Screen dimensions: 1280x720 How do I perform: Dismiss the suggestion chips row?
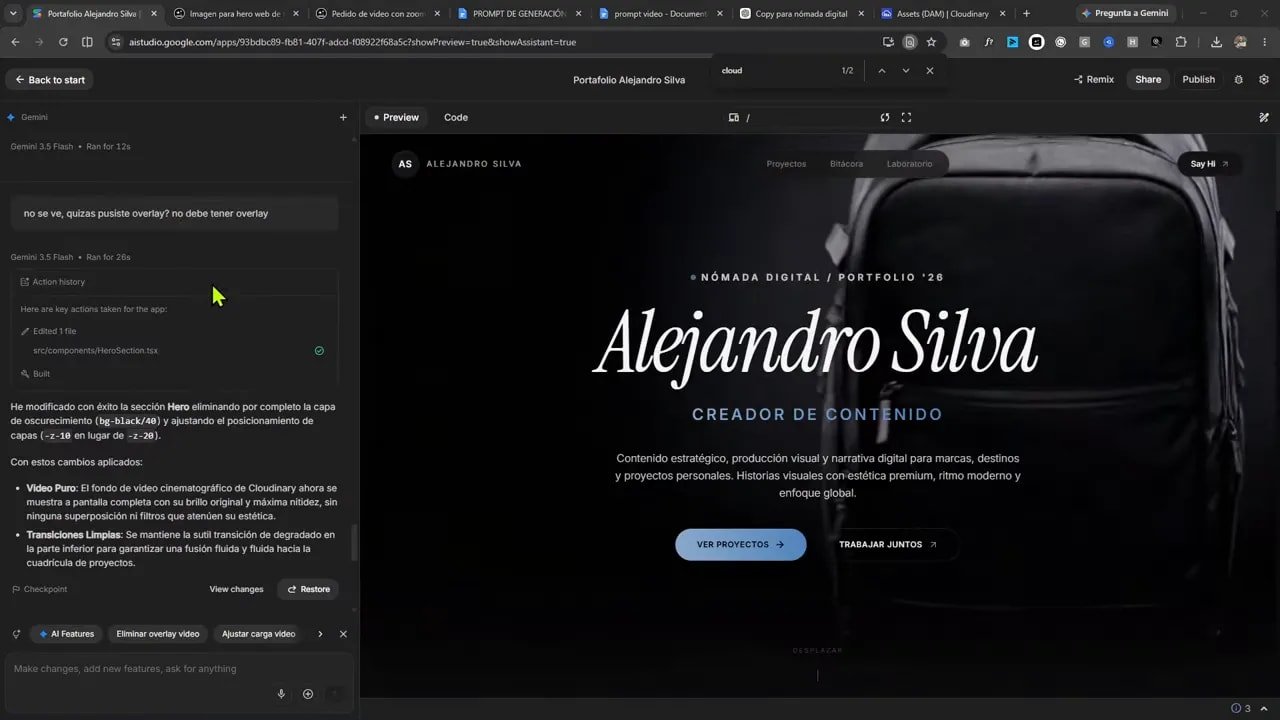tap(343, 634)
